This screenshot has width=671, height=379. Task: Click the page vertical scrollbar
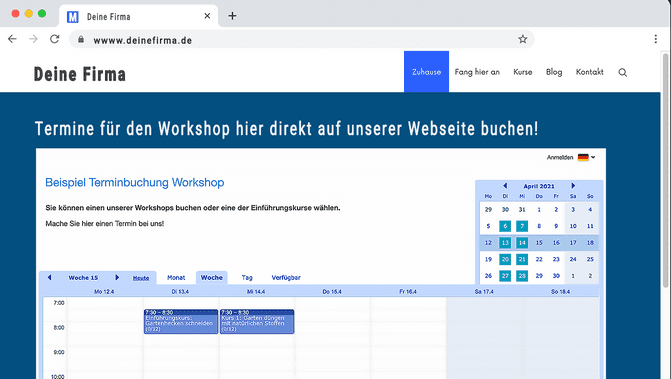pos(665,170)
